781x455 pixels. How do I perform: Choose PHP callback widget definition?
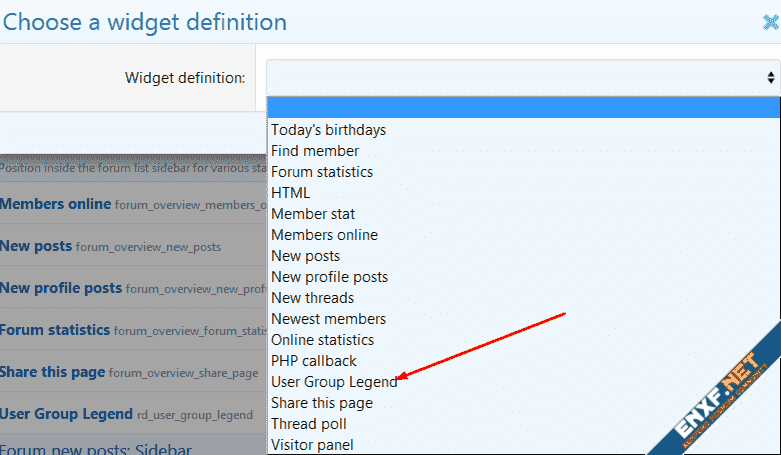point(313,361)
